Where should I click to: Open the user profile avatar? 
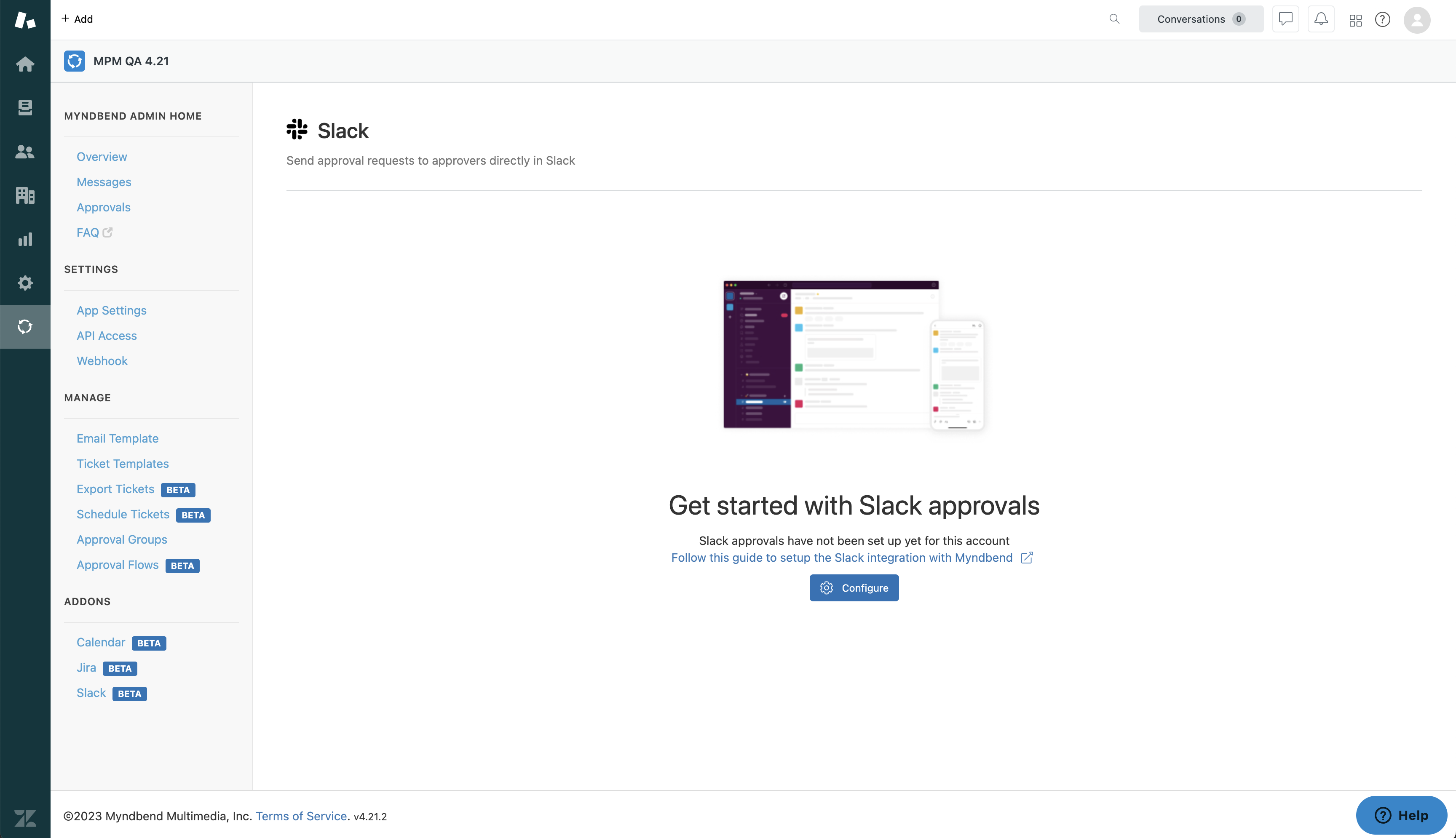(x=1417, y=19)
